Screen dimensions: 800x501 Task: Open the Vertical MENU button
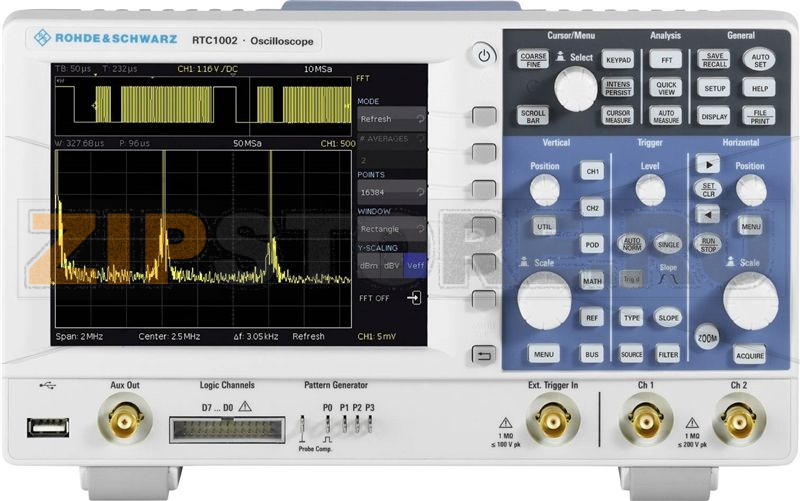[x=544, y=354]
